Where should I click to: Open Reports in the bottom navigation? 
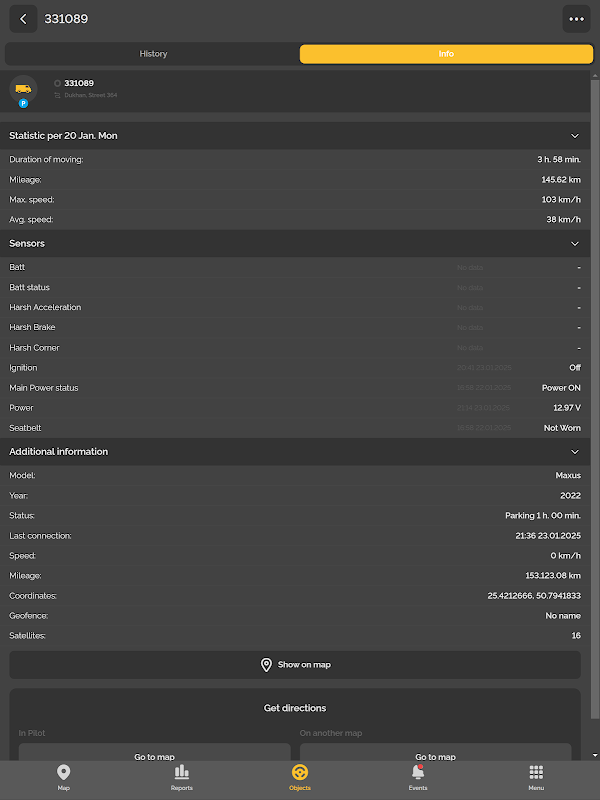click(182, 778)
